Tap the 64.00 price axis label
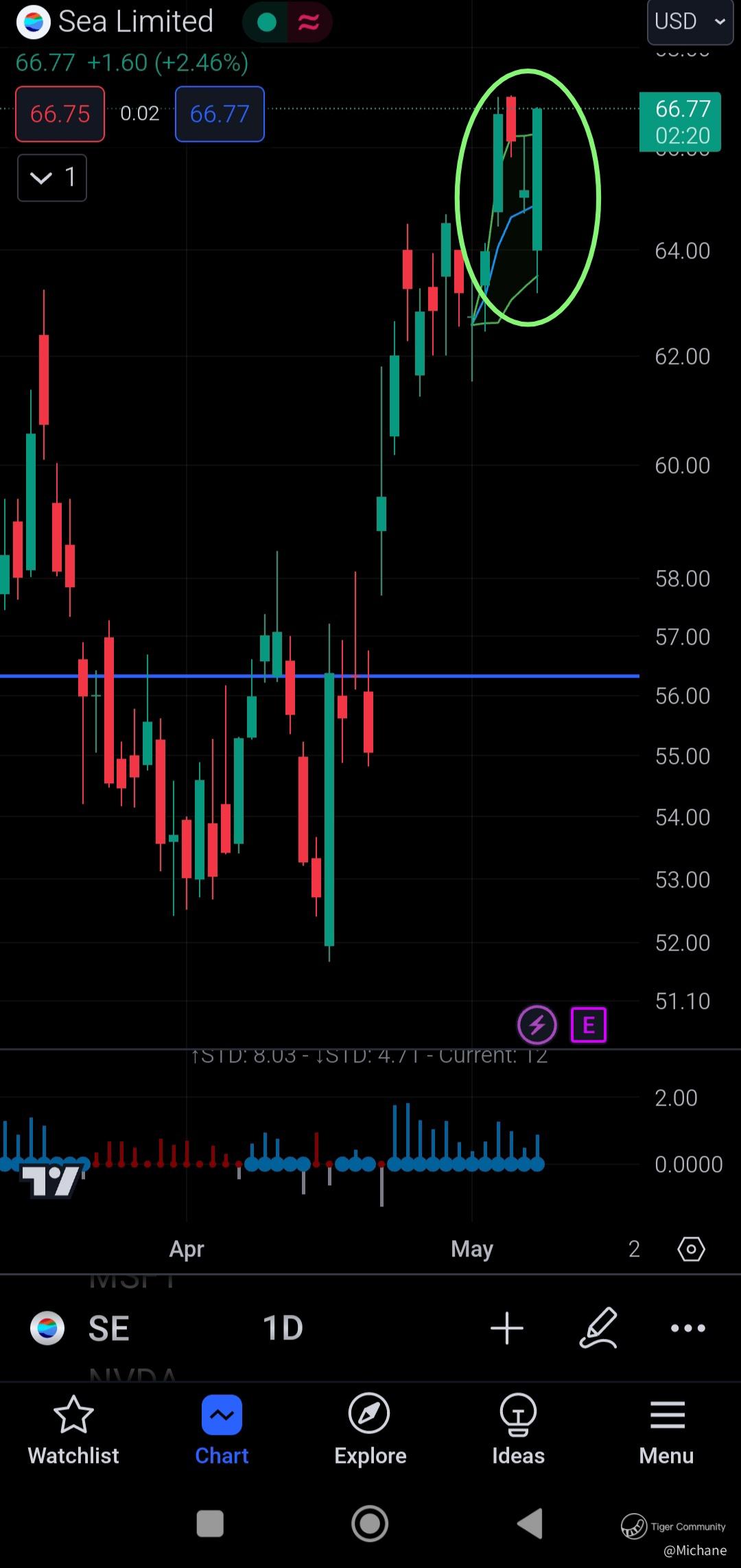Screen dimensions: 741x1568 point(682,251)
